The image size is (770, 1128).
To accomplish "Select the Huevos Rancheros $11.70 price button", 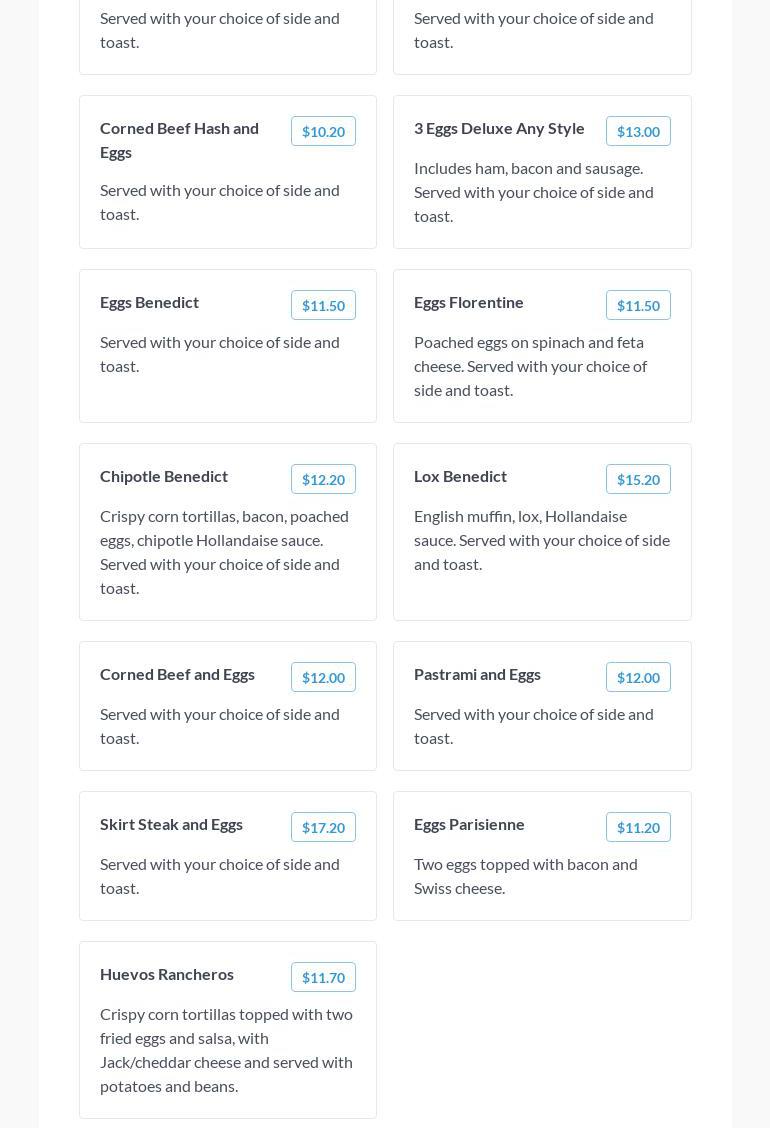I will coord(323,977).
